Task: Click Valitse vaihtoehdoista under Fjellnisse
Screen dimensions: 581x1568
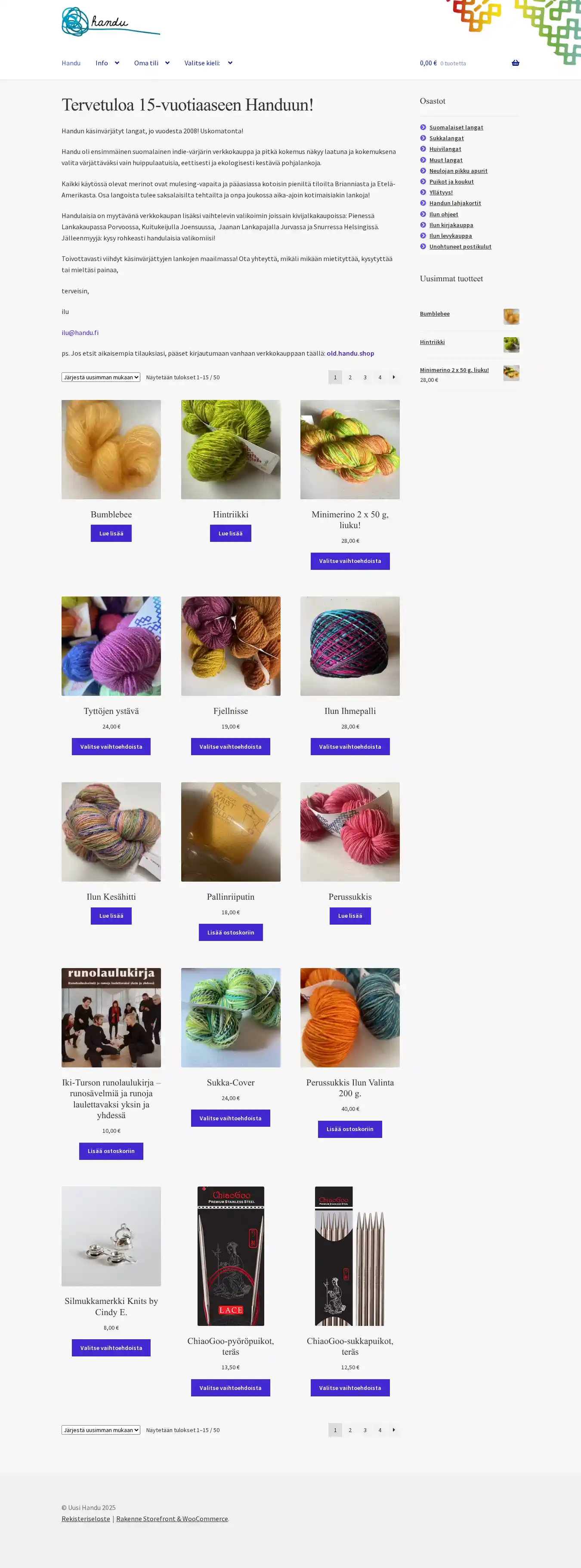Action: click(231, 747)
